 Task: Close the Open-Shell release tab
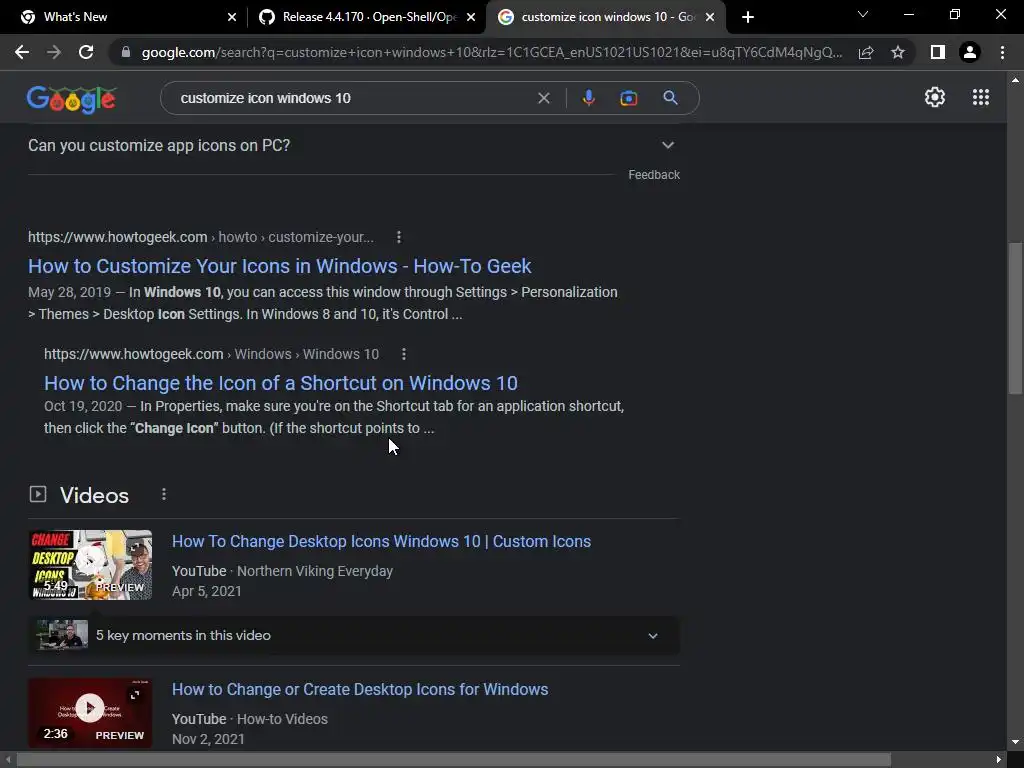coord(471,17)
